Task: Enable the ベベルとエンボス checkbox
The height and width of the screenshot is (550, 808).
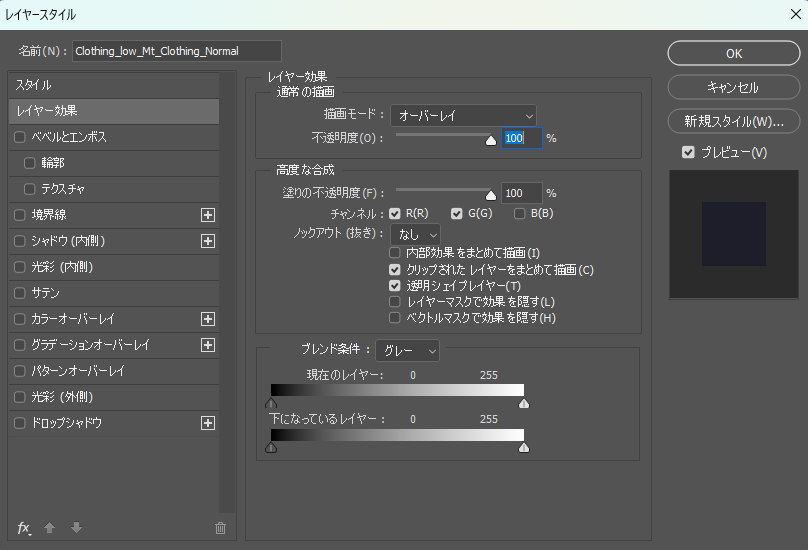Action: (20, 137)
